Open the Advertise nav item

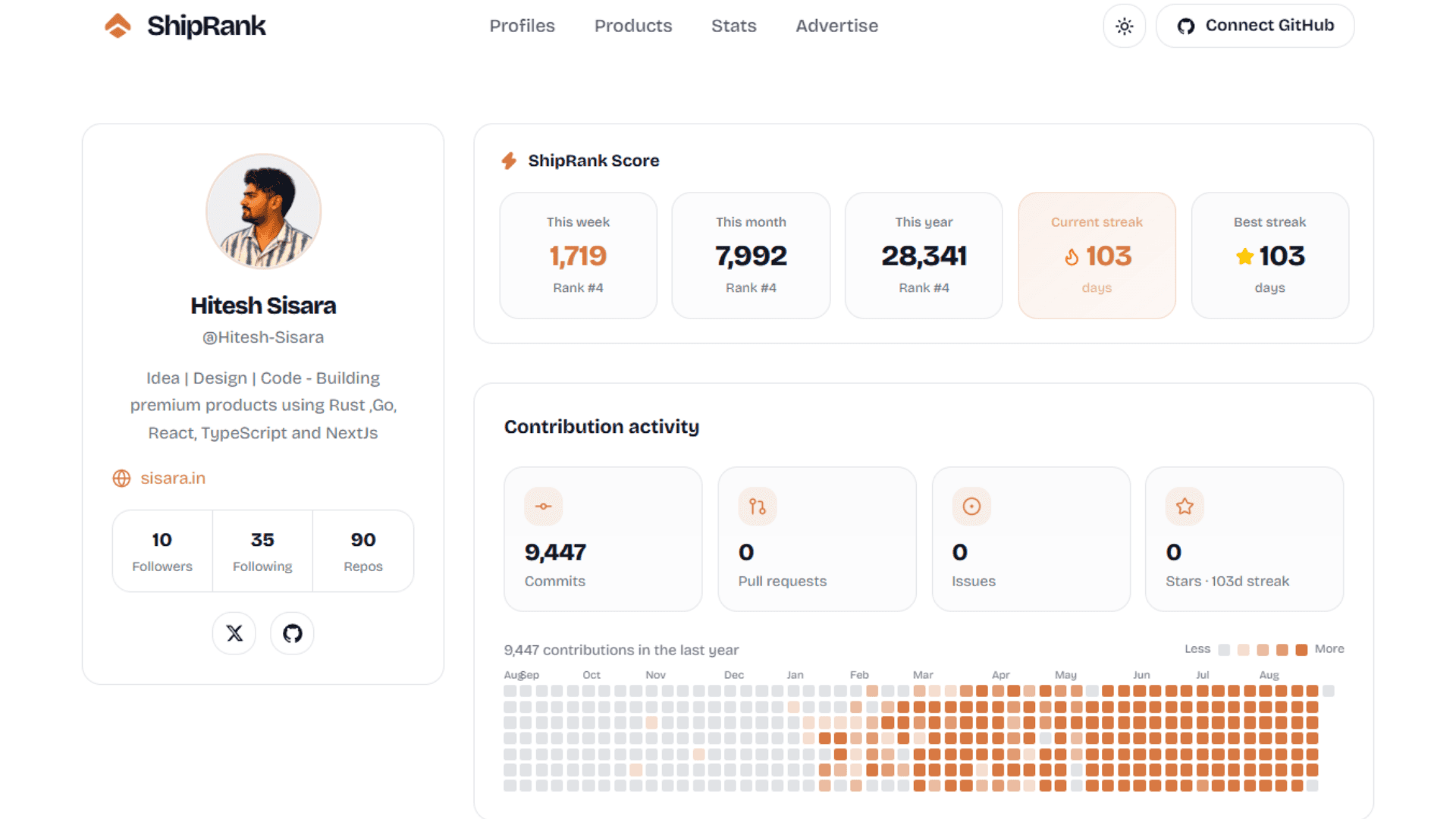(x=837, y=26)
